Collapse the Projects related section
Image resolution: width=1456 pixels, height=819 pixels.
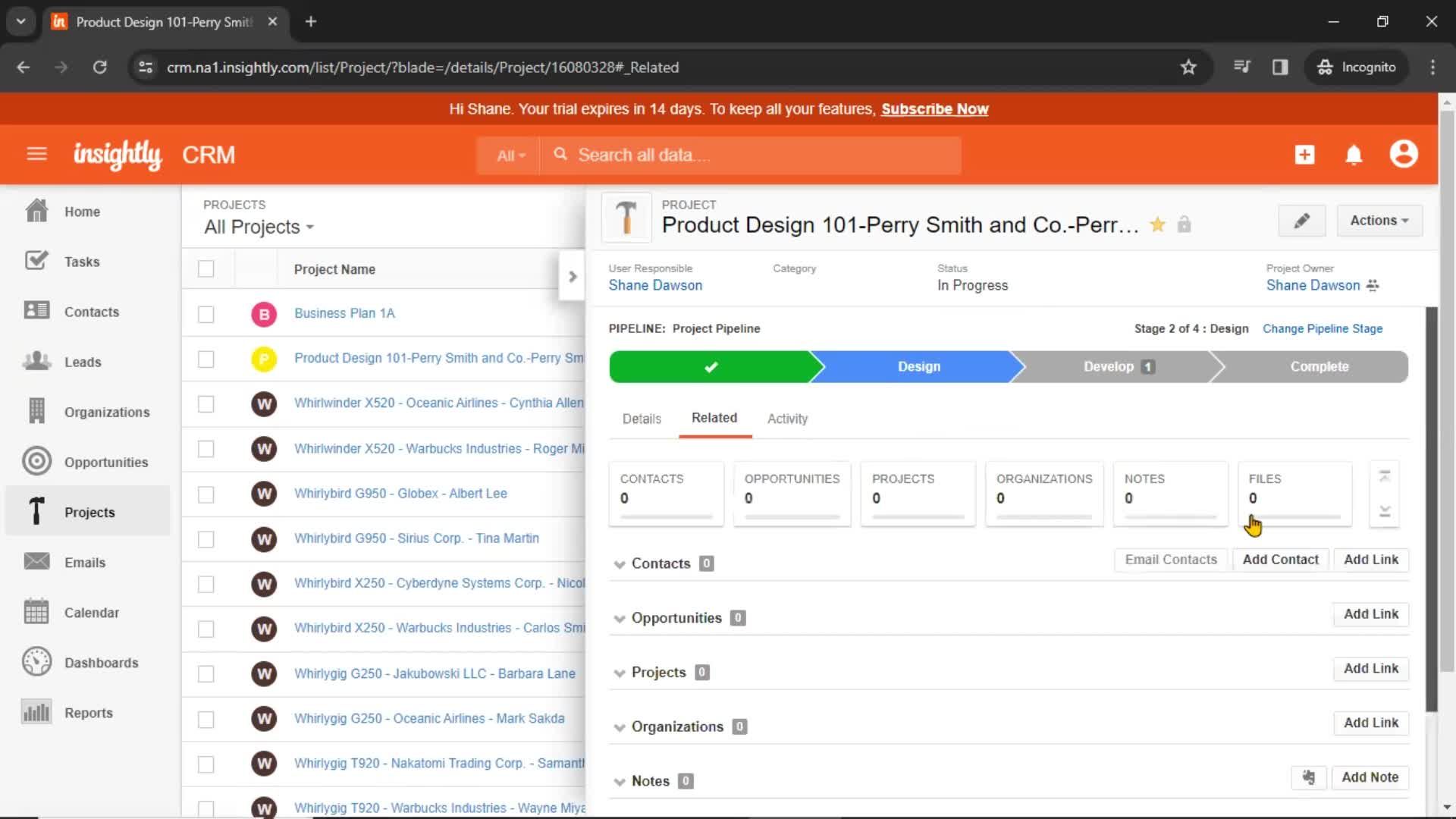[619, 673]
